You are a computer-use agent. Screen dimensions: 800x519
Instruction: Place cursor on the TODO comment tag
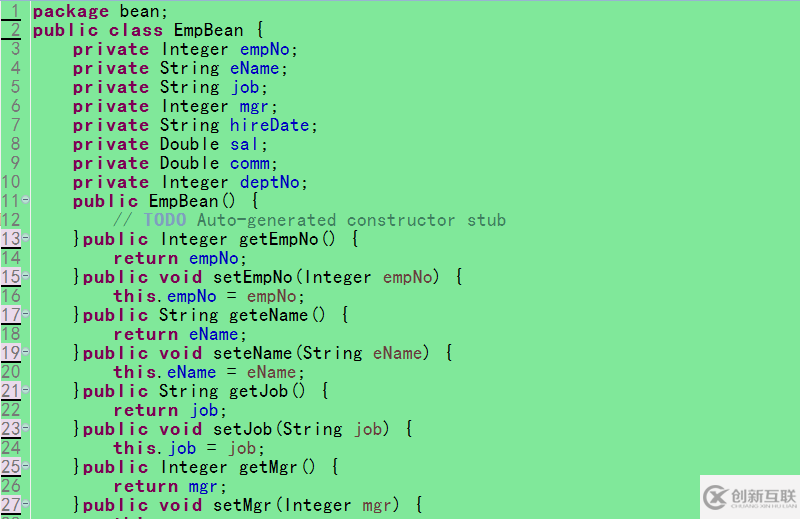(165, 220)
